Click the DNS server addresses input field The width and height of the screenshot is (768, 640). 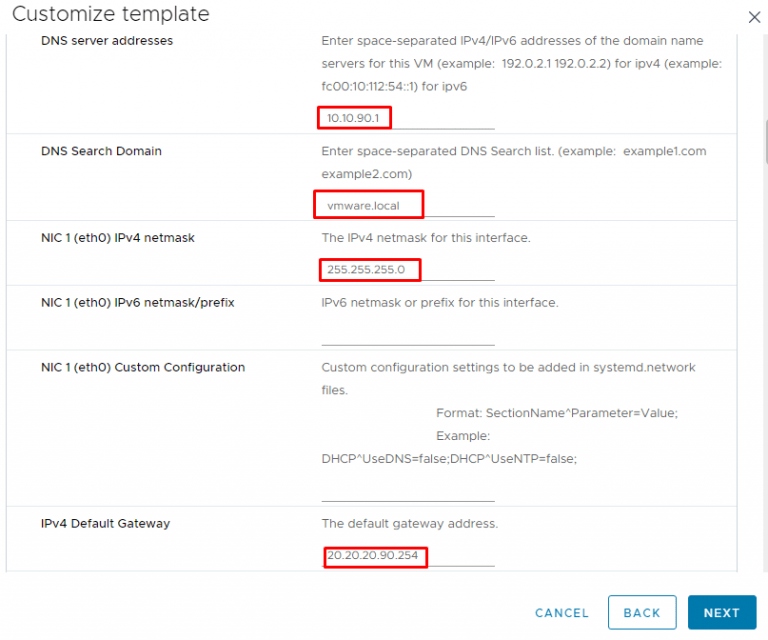407,118
